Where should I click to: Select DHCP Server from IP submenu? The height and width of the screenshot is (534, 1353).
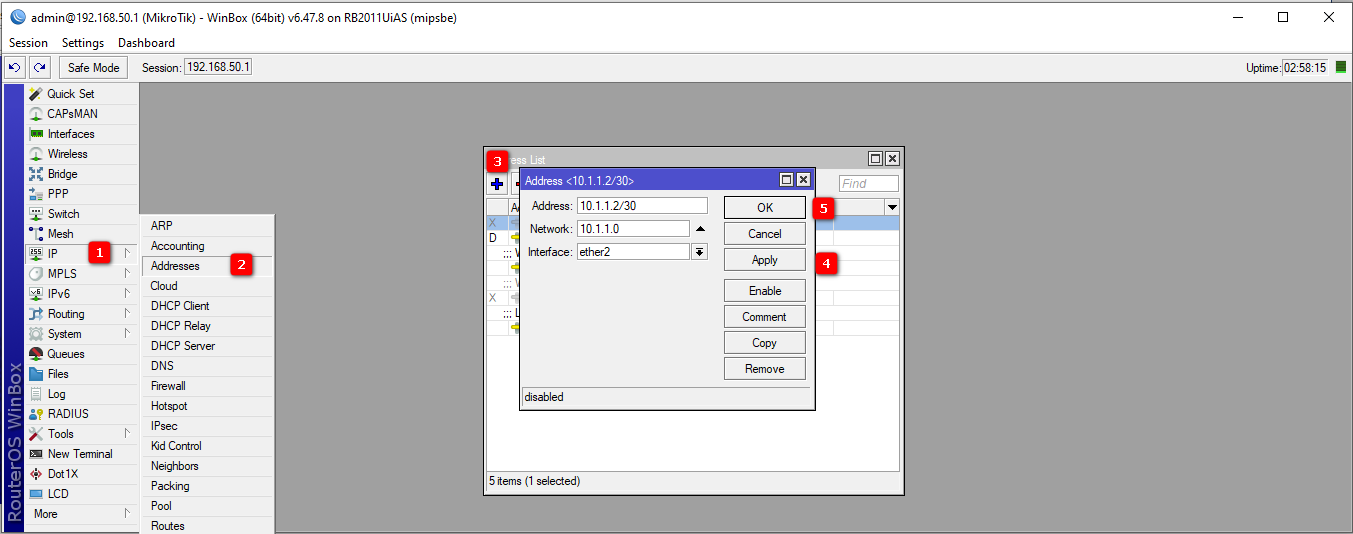click(183, 346)
